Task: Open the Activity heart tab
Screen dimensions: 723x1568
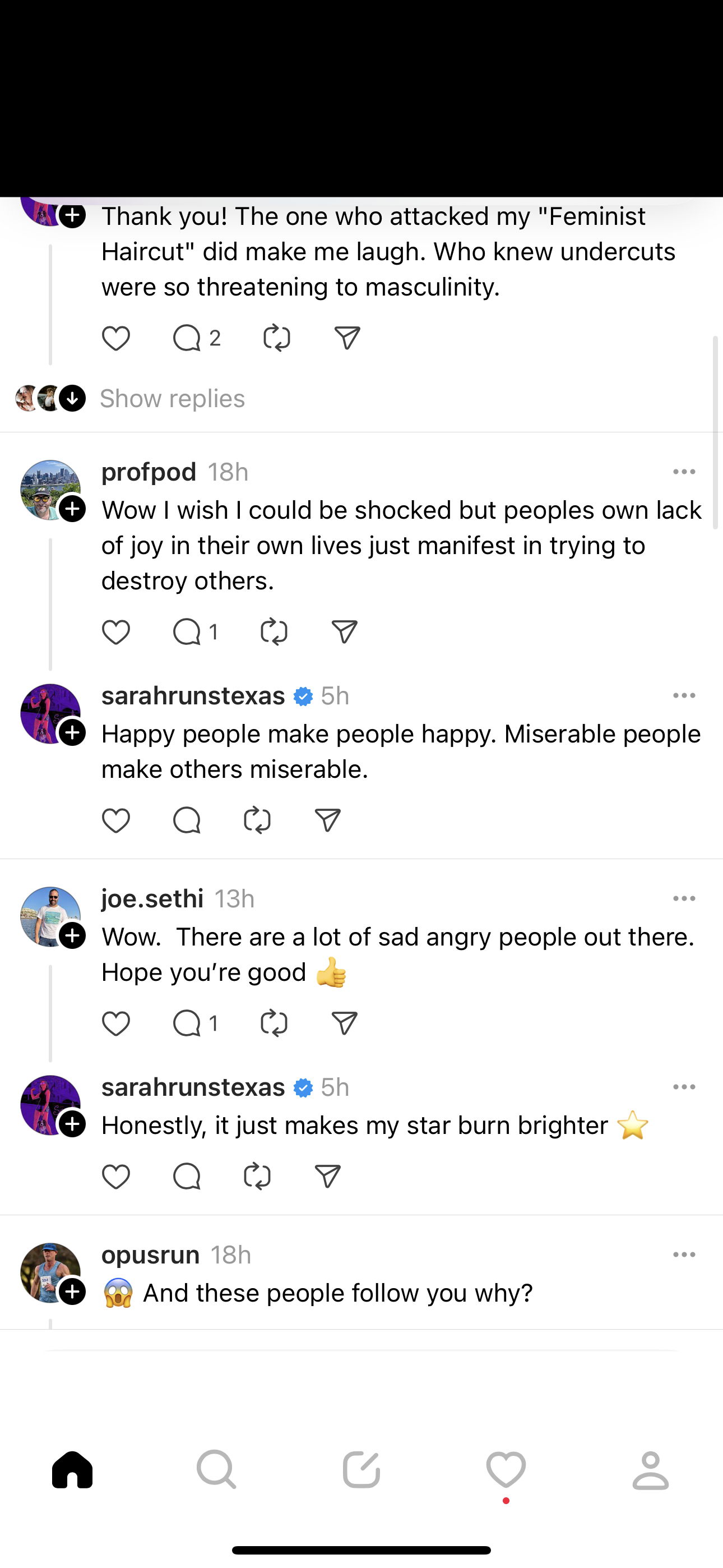Action: [506, 1470]
